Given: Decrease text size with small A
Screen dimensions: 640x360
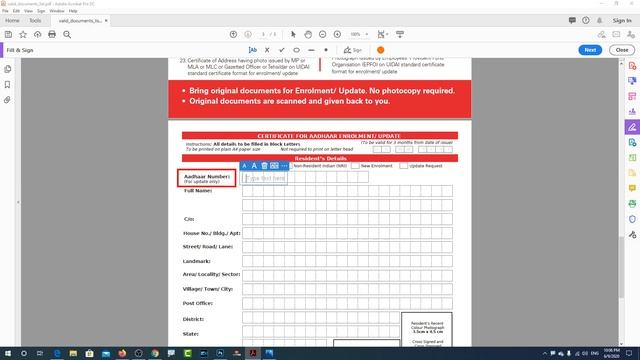Looking at the screenshot, I should click(x=244, y=166).
